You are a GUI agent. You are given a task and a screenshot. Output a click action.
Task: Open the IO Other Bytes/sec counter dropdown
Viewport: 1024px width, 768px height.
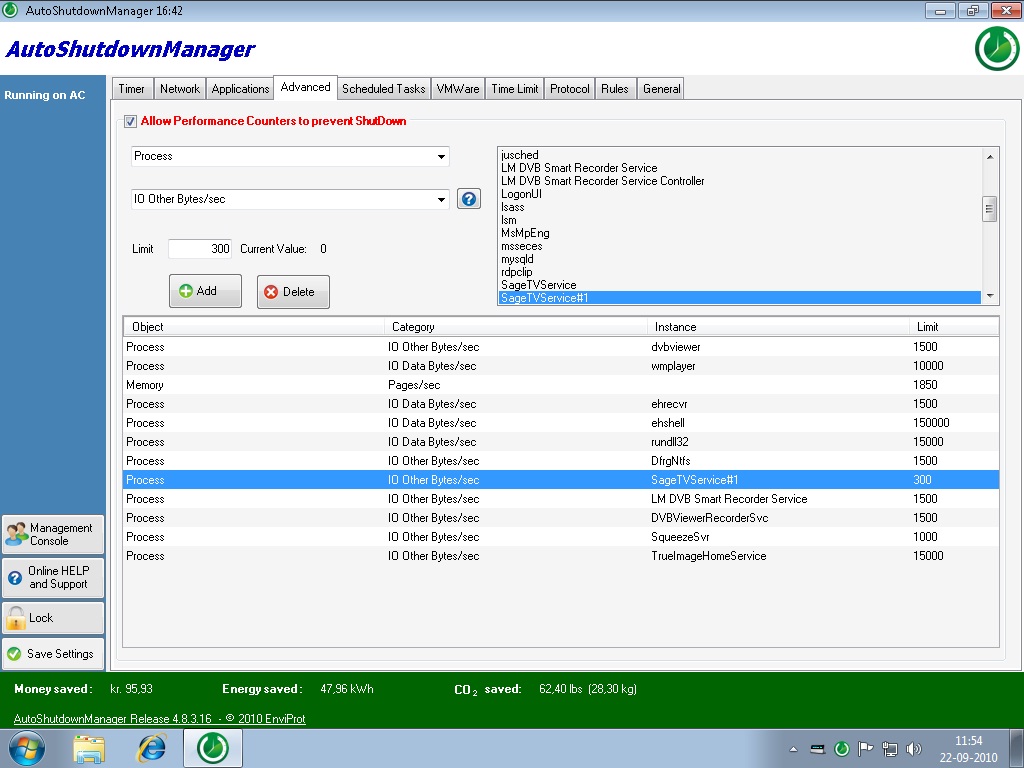tap(290, 199)
